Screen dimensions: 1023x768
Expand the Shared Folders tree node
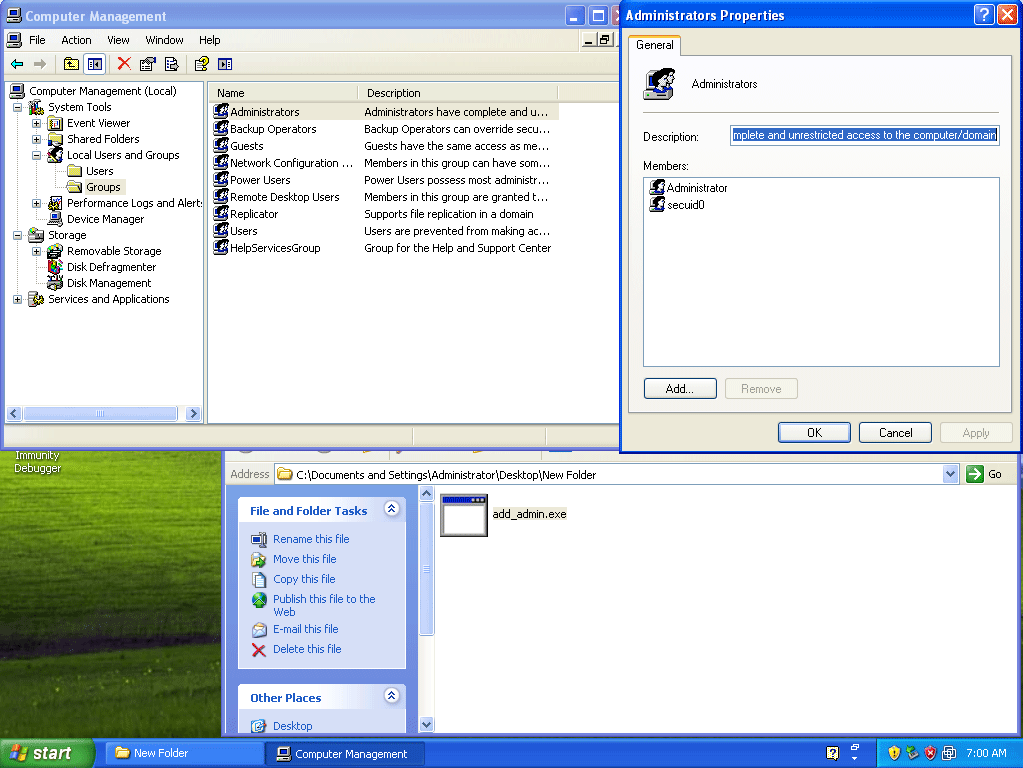pos(37,139)
